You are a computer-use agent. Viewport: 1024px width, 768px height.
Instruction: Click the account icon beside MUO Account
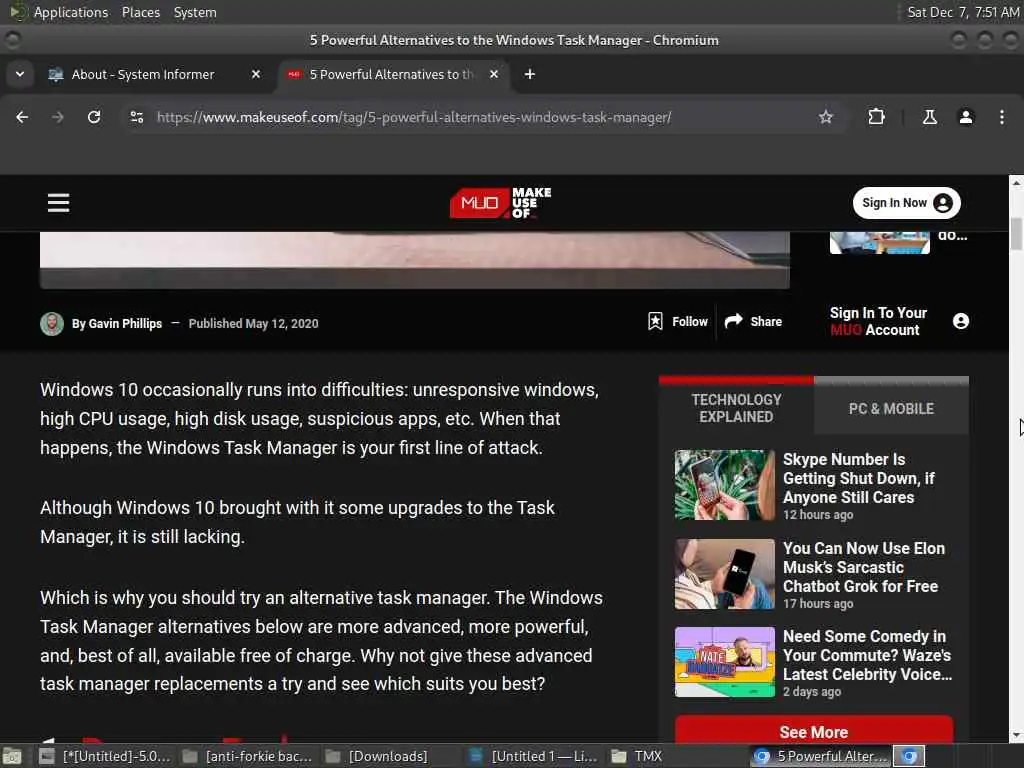[961, 321]
